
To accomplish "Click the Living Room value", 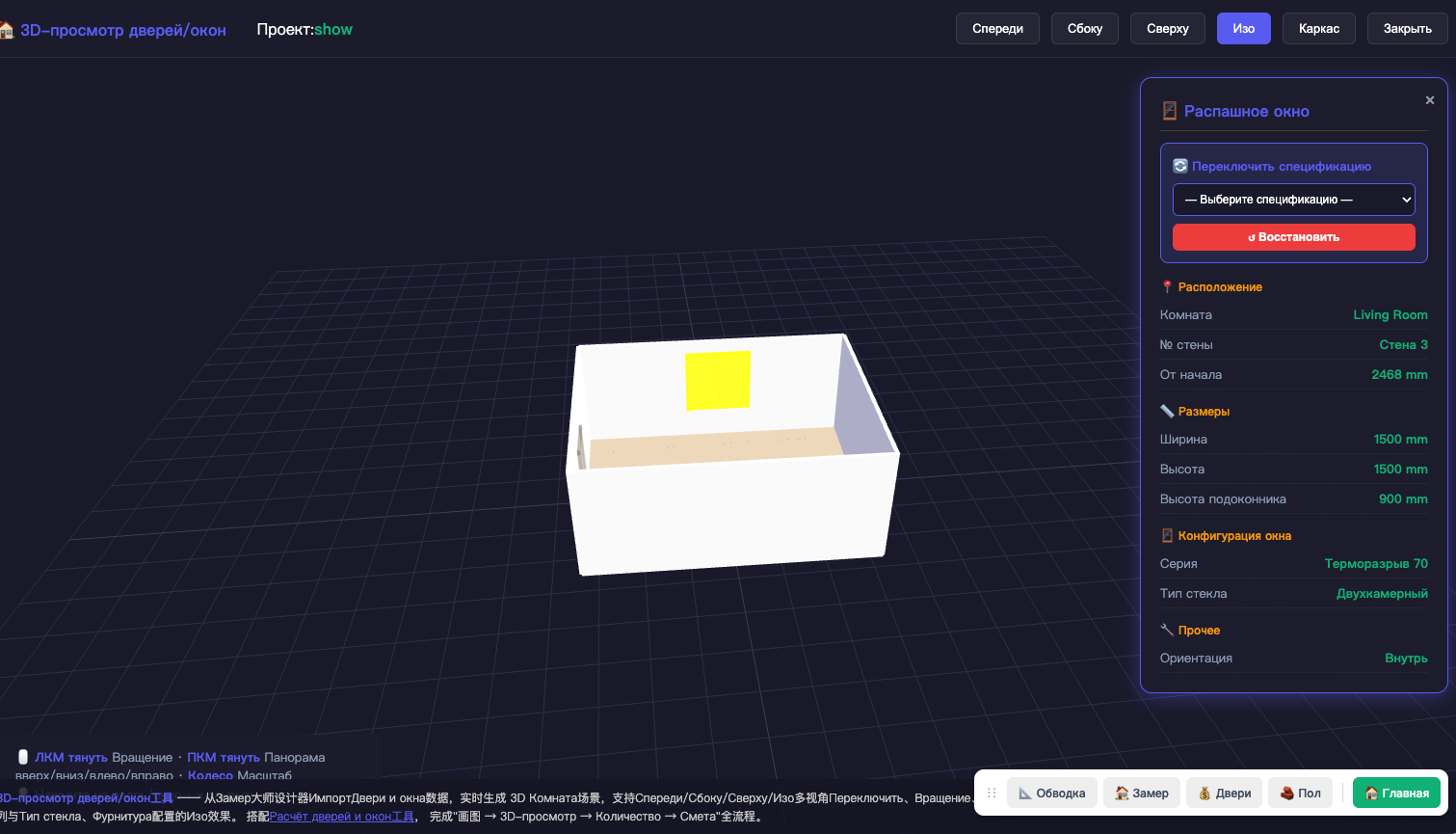I will click(x=1390, y=314).
